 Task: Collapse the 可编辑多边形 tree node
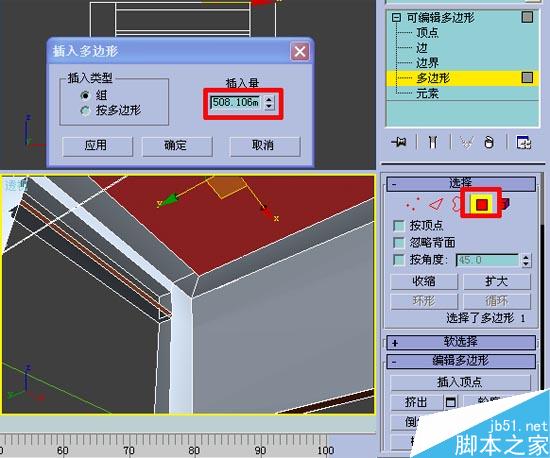(396, 17)
